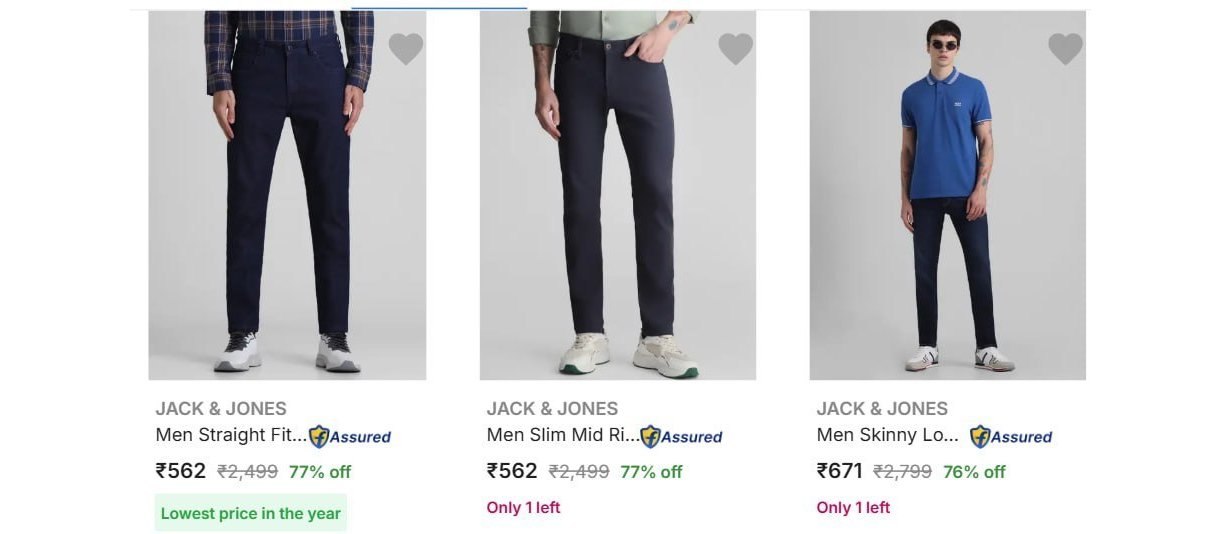Open Men Slim Mid Ri... product title
The image size is (1221, 534).
(562, 435)
